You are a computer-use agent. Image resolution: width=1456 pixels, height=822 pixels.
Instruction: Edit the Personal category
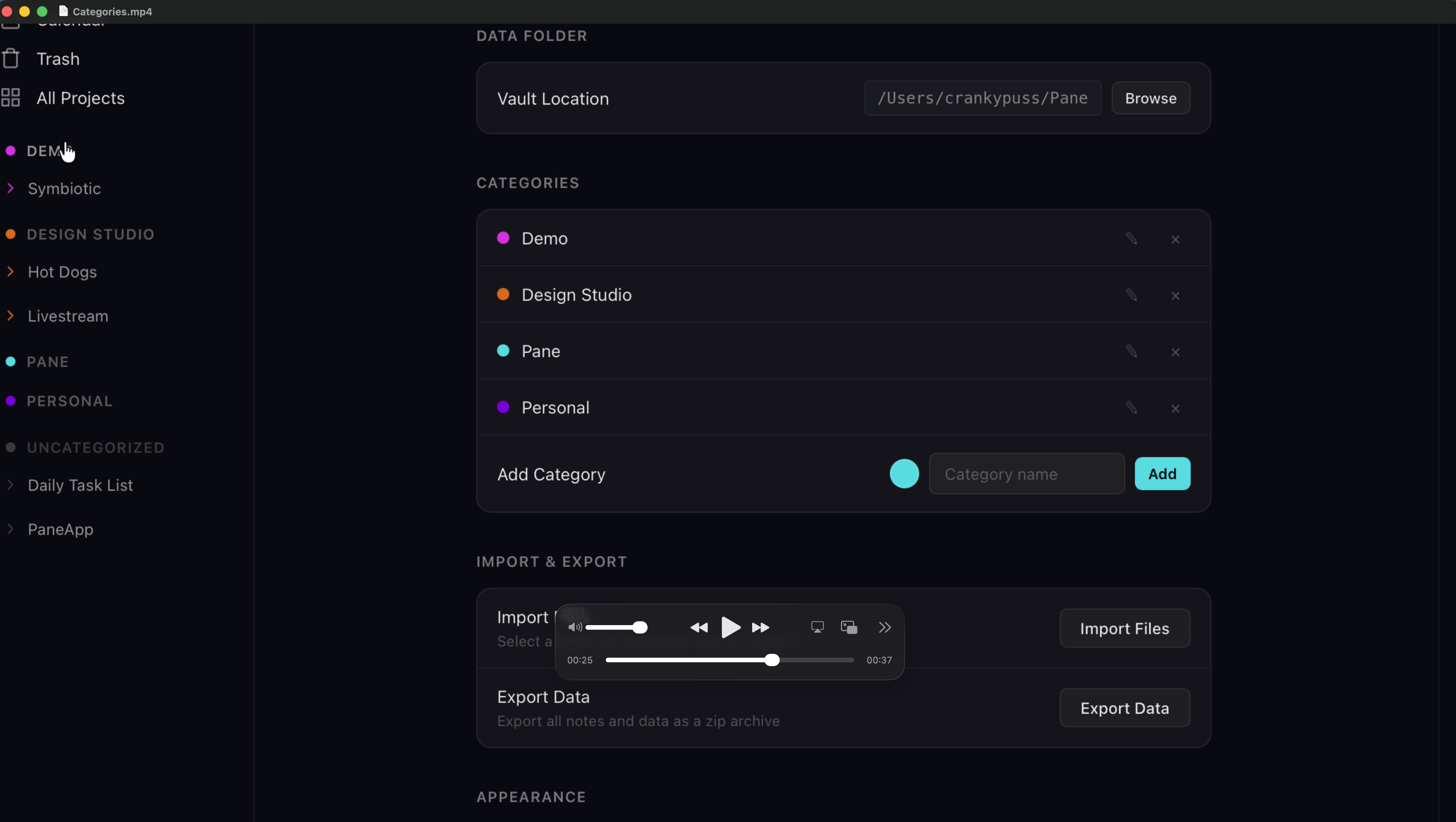click(1131, 408)
